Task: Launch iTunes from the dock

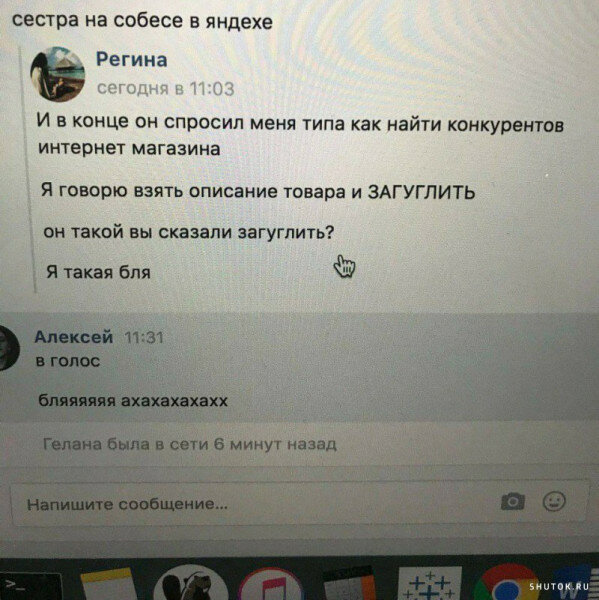Action: tap(271, 584)
